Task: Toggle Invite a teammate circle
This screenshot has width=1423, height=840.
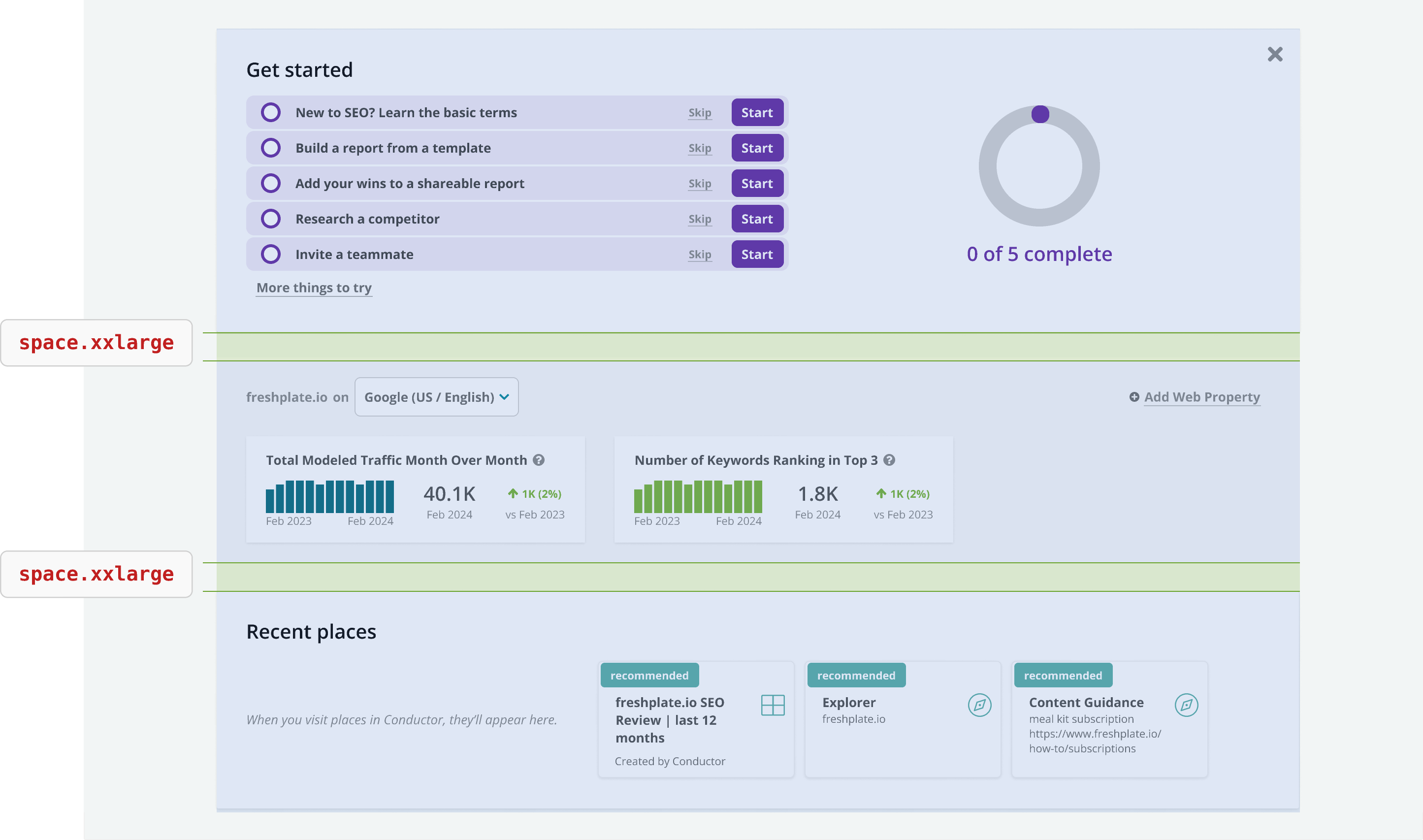Action: point(270,254)
